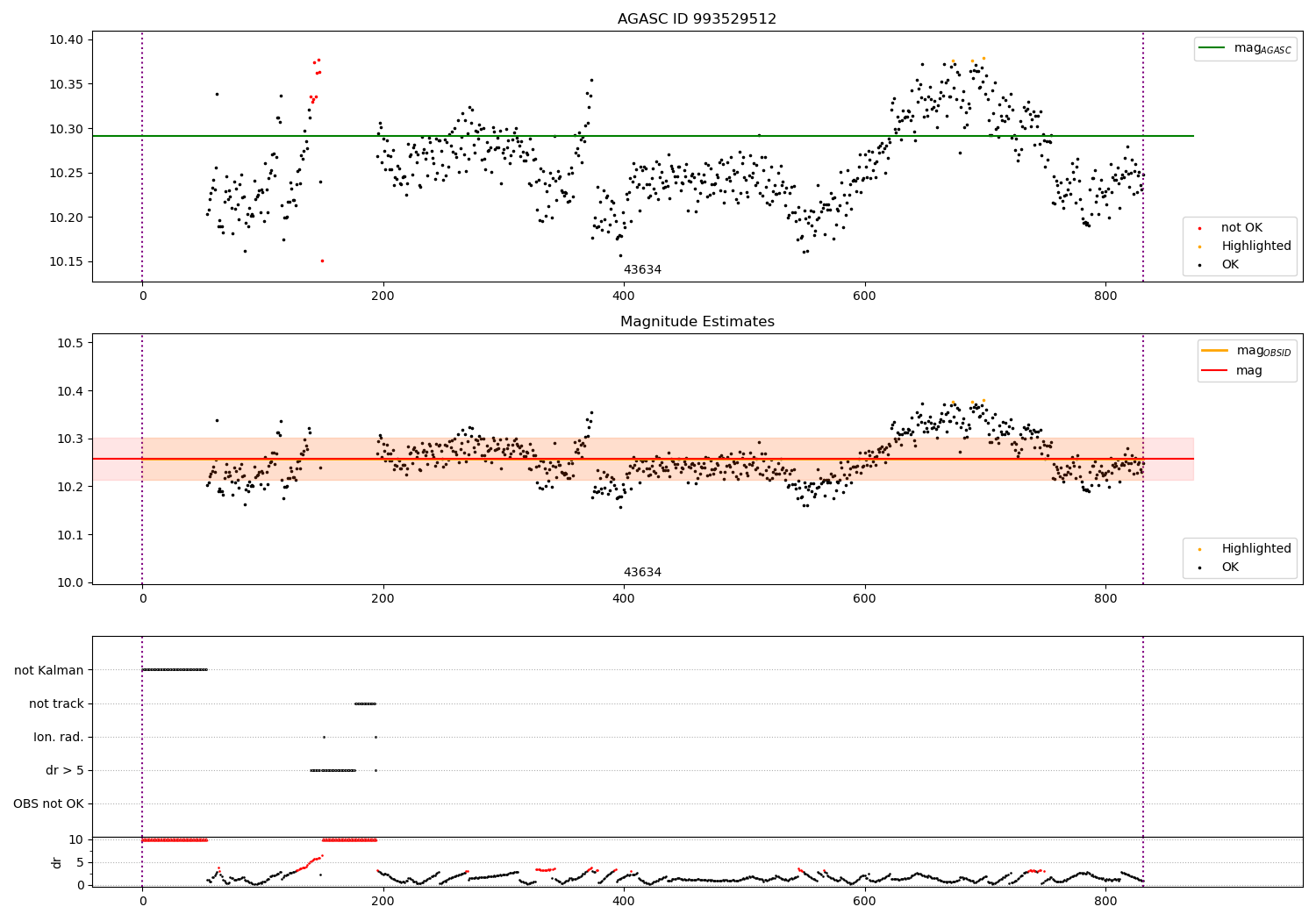Click the 'not OK' legend entry in top plot

point(1241,228)
